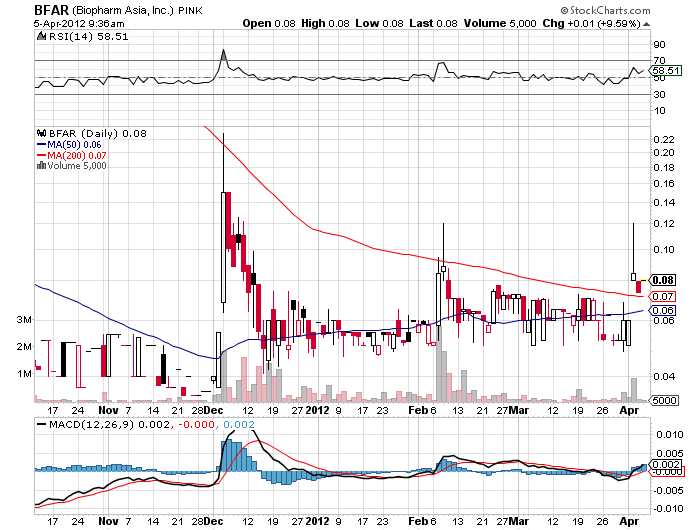
Task: Click the High 0.08 header value
Action: click(325, 24)
